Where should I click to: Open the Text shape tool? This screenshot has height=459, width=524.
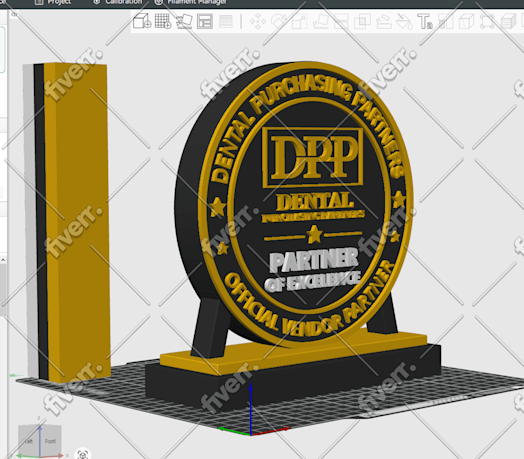click(425, 21)
